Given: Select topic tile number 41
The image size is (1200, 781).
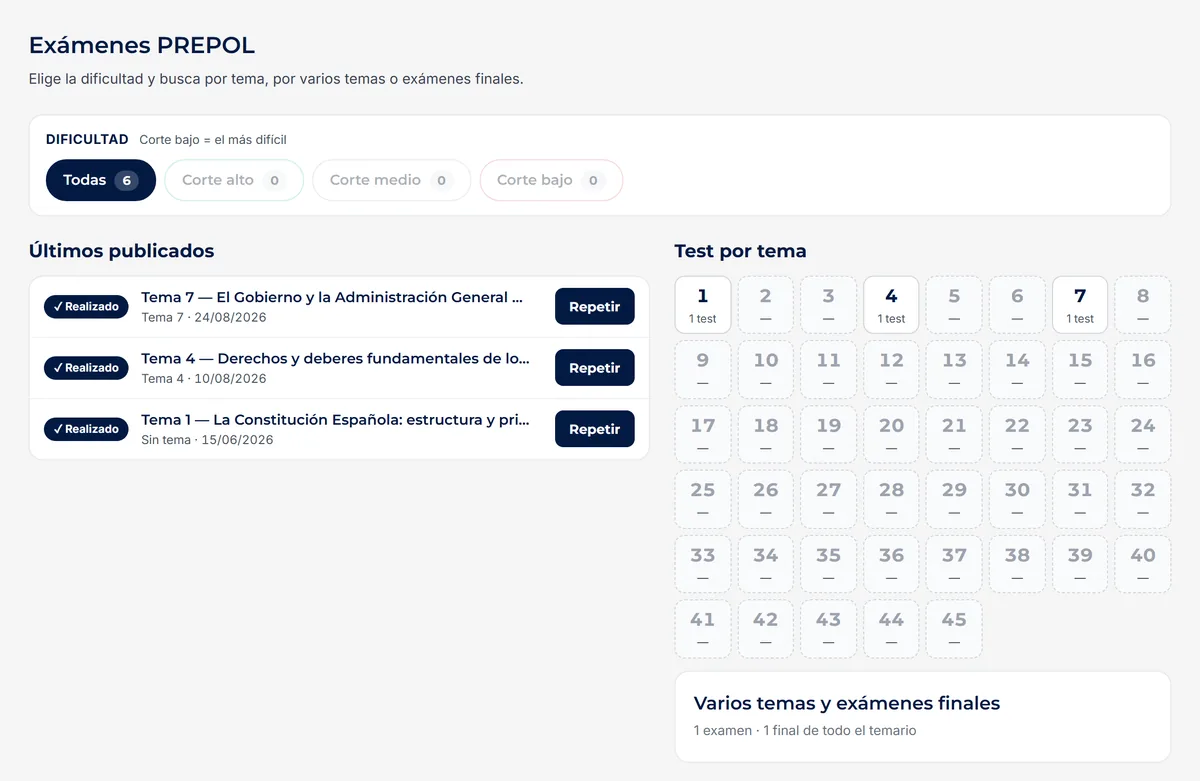Looking at the screenshot, I should (703, 630).
